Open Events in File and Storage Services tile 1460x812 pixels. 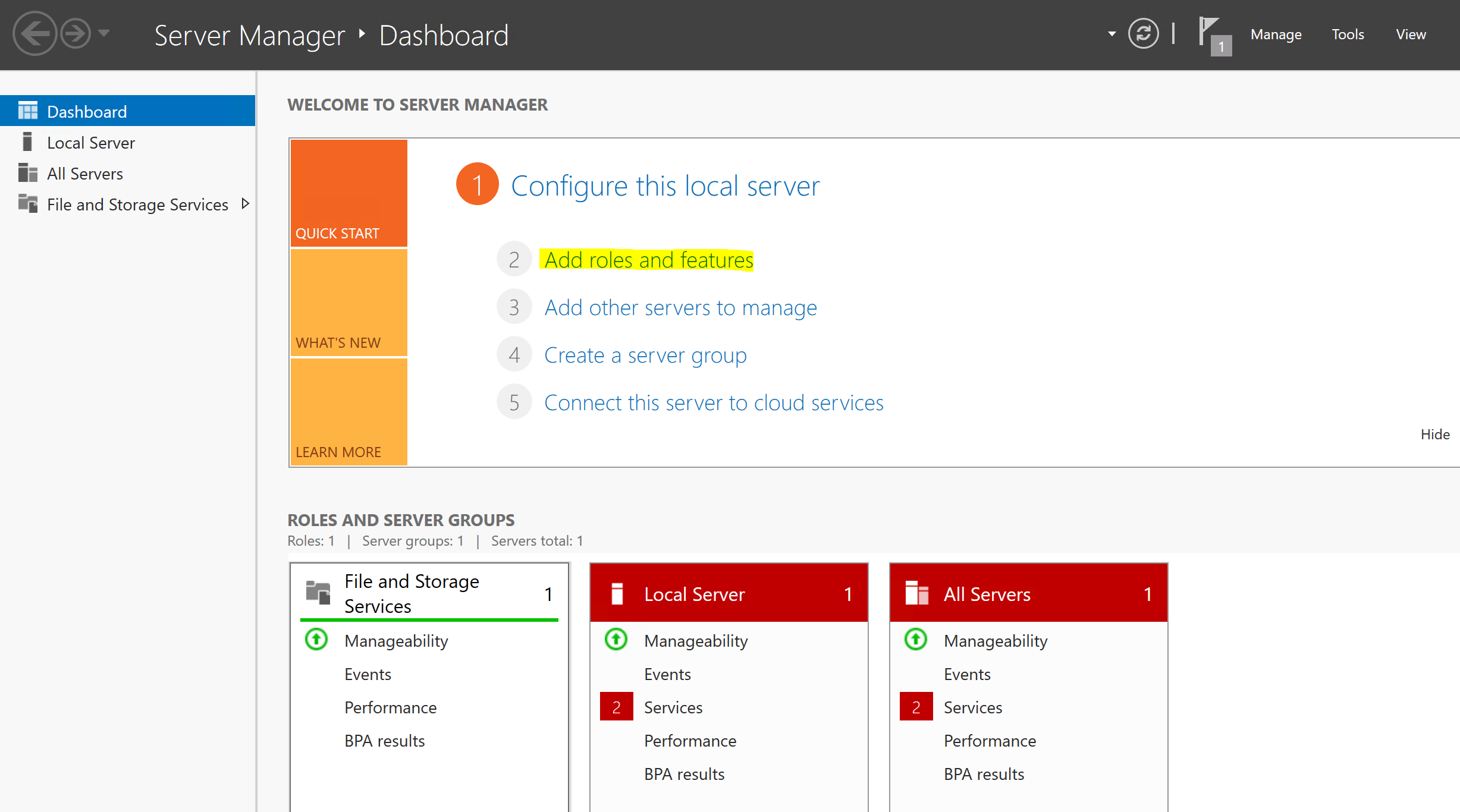coord(368,674)
